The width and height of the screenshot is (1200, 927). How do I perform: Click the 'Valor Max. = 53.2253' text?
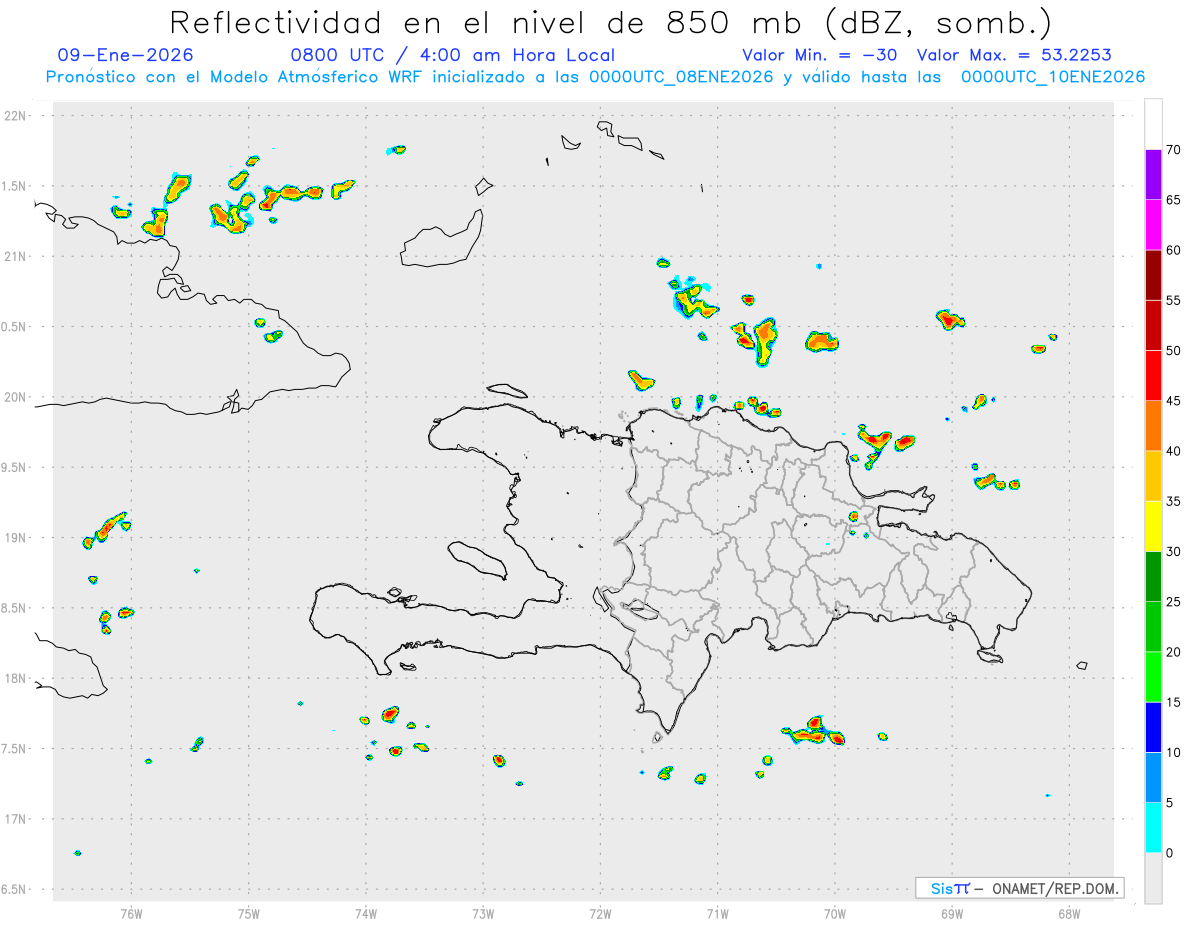click(1014, 55)
